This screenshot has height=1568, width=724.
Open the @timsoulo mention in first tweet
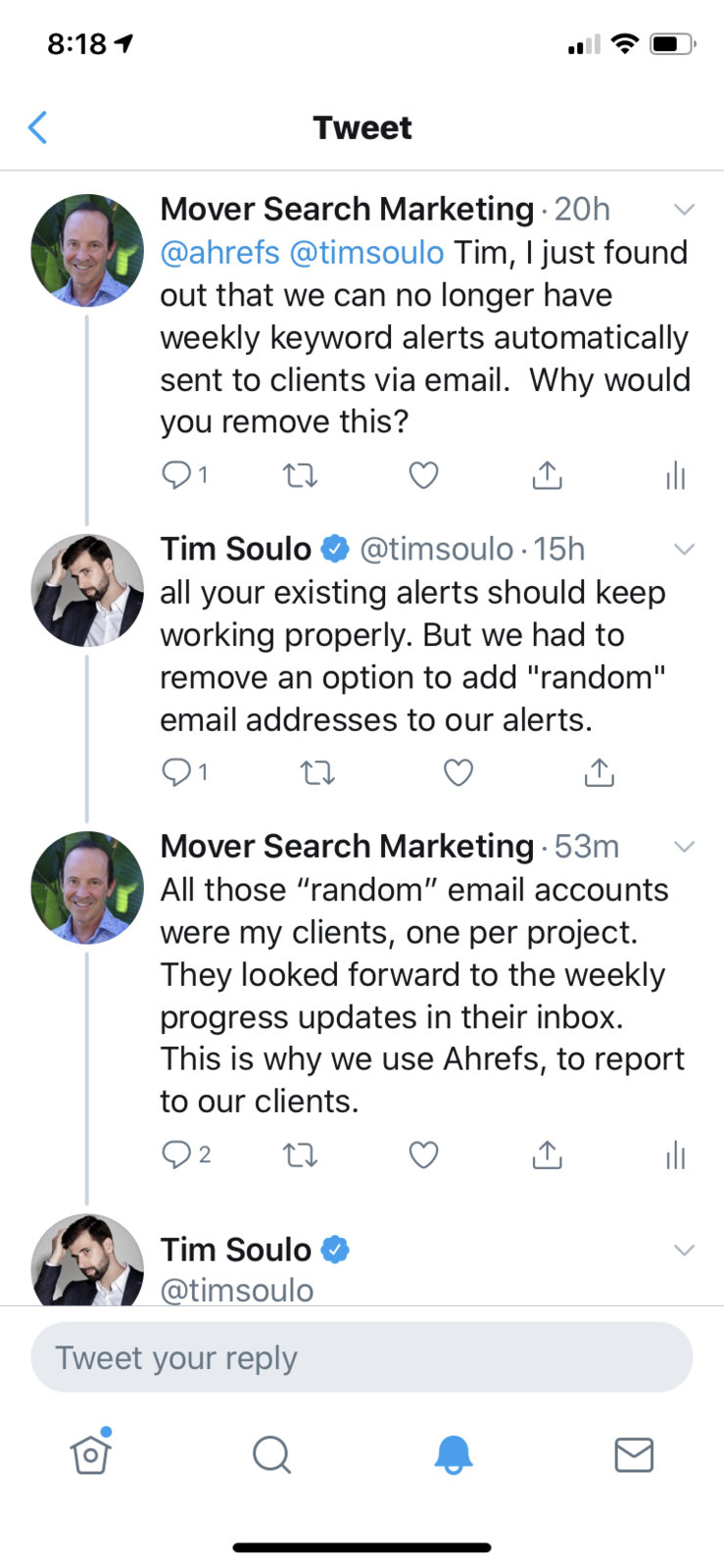coord(367,253)
